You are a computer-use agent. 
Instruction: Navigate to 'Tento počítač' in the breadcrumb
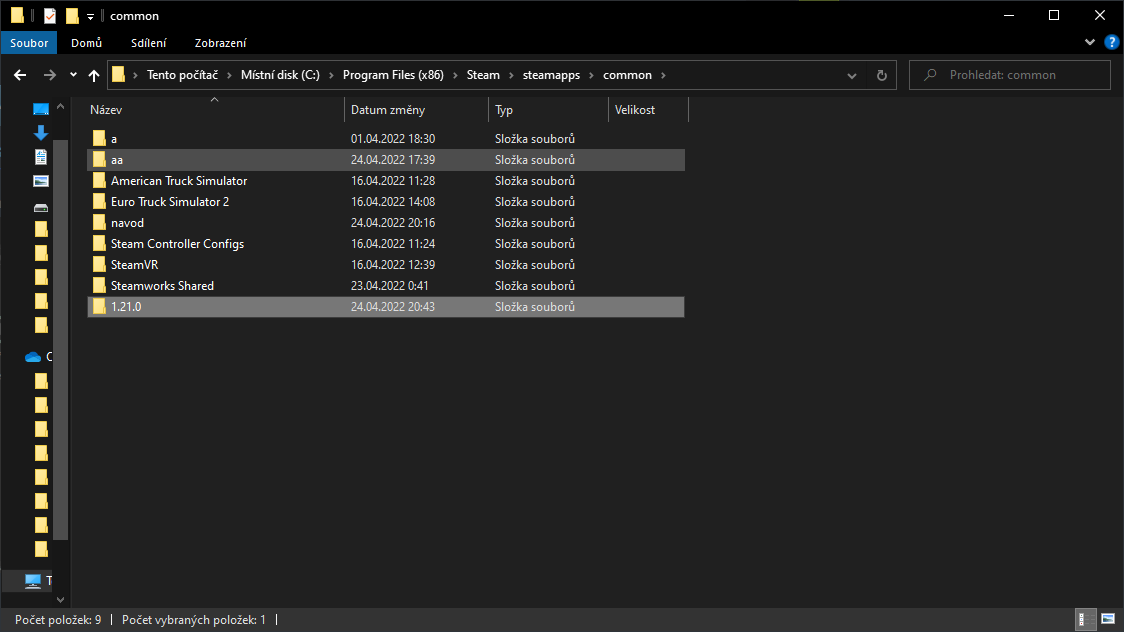pos(182,75)
